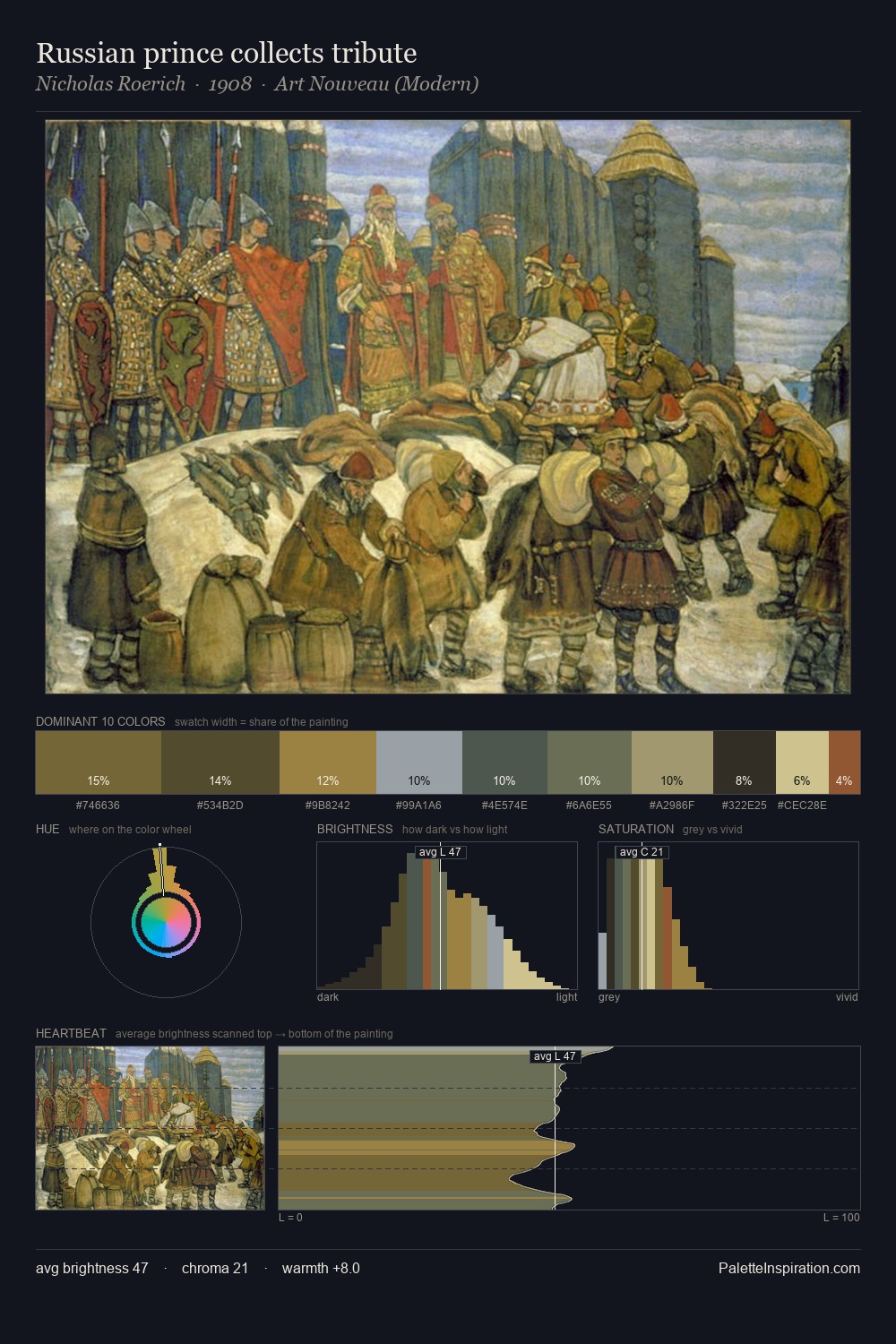Click the saturation histogram chart
Viewport: 896px width, 1344px height.
click(x=728, y=916)
